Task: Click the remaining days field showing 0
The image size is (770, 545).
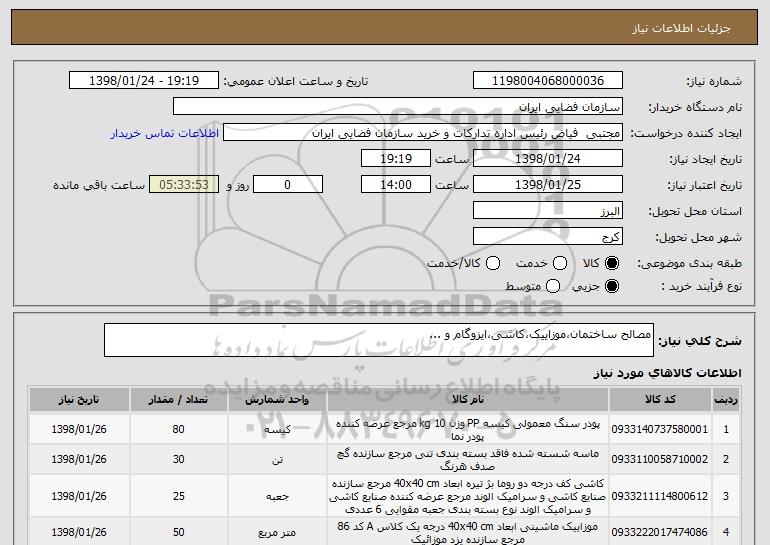Action: tap(288, 185)
